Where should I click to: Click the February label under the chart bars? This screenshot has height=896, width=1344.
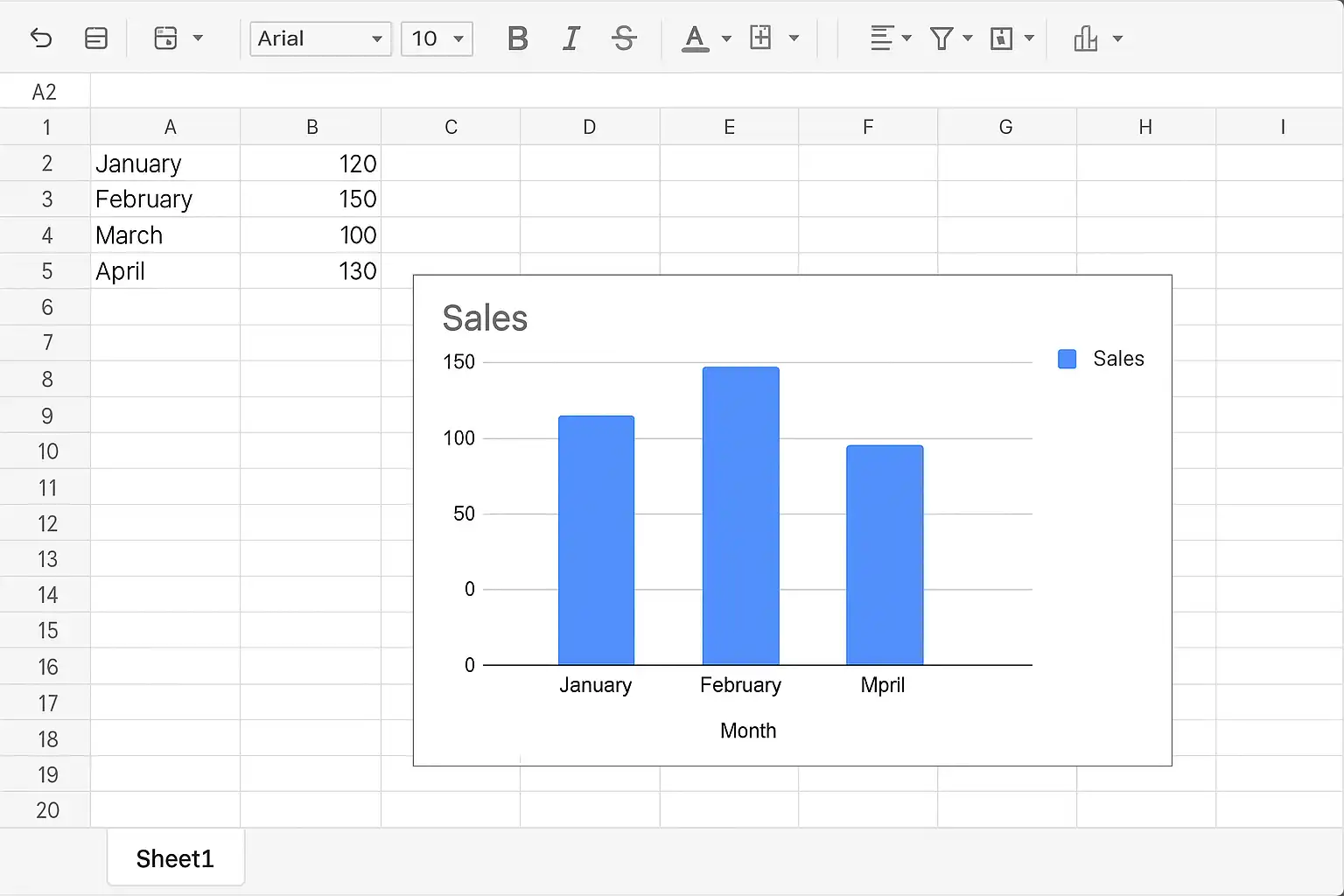pyautogui.click(x=740, y=685)
